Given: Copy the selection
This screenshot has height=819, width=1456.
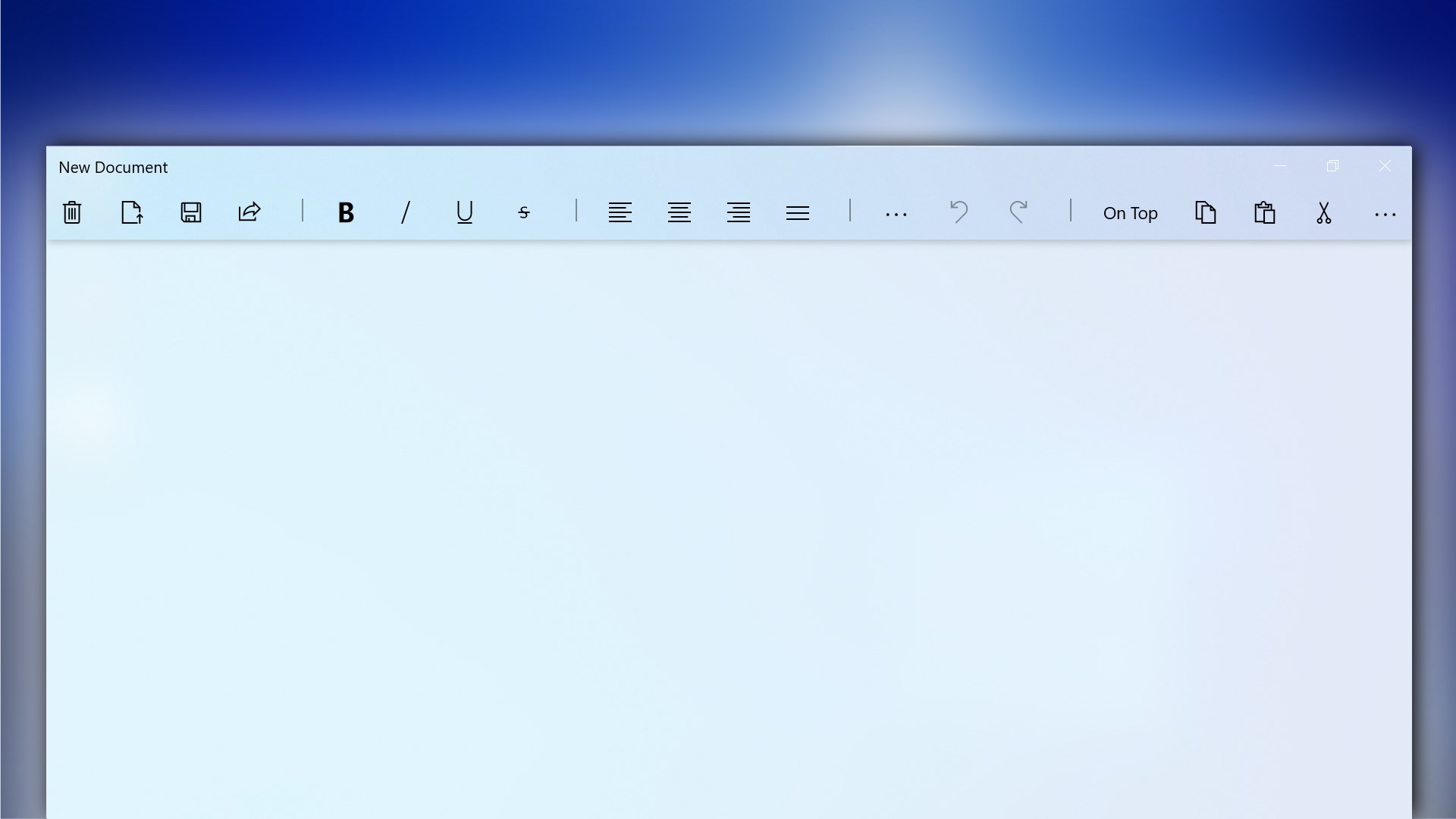Looking at the screenshot, I should [1206, 212].
